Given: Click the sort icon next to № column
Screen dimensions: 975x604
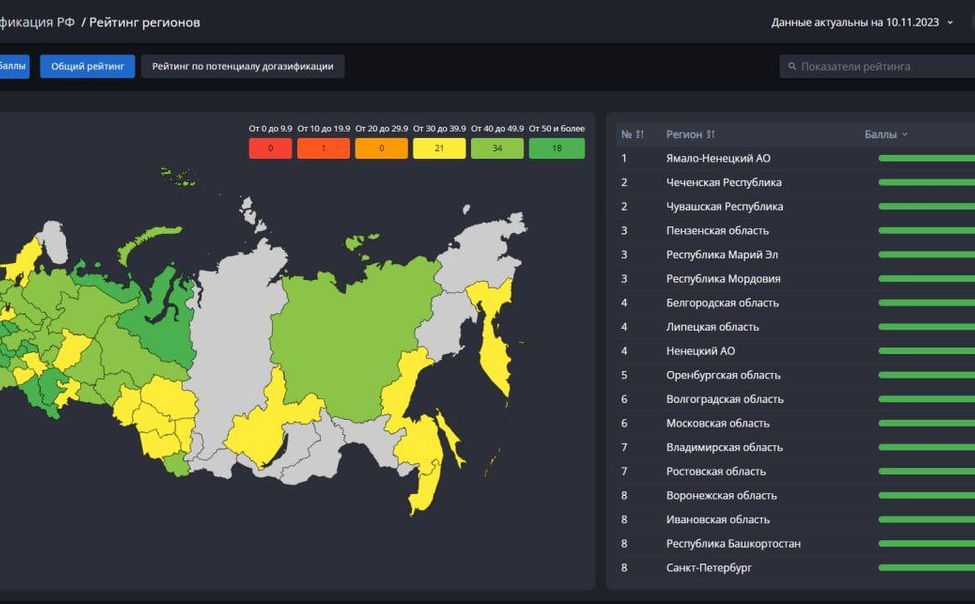Looking at the screenshot, I should (x=640, y=135).
